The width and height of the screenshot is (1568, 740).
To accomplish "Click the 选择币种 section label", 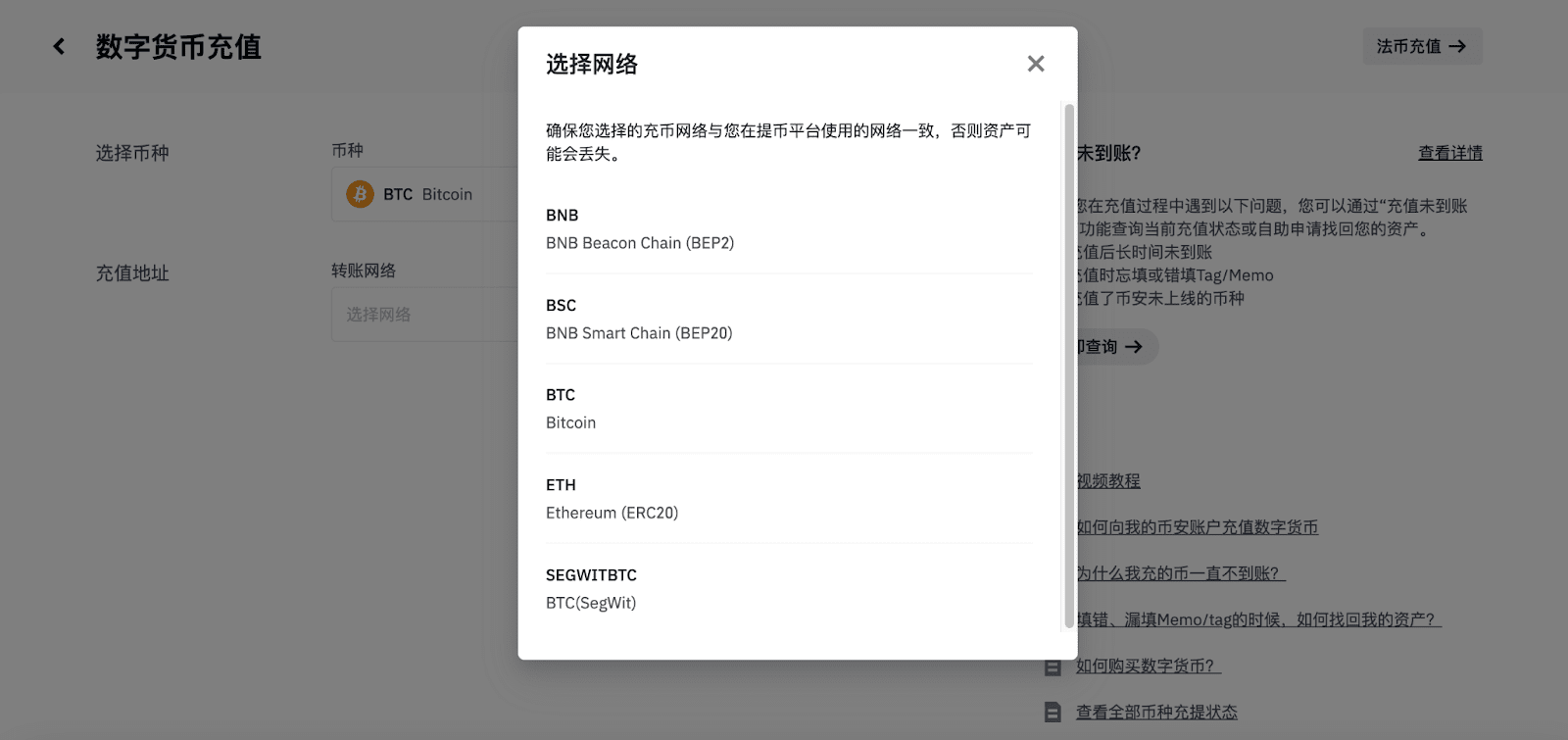I will point(132,153).
